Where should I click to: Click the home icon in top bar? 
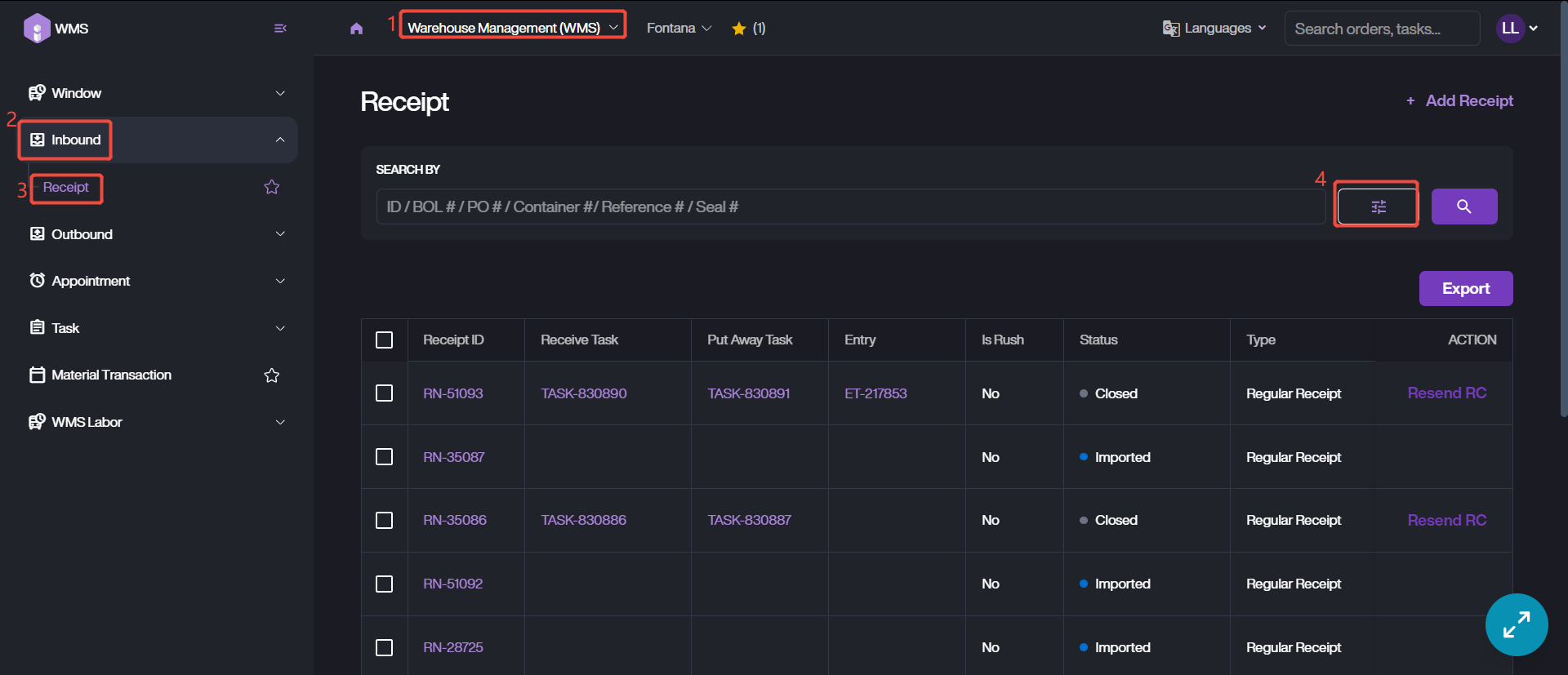(356, 29)
